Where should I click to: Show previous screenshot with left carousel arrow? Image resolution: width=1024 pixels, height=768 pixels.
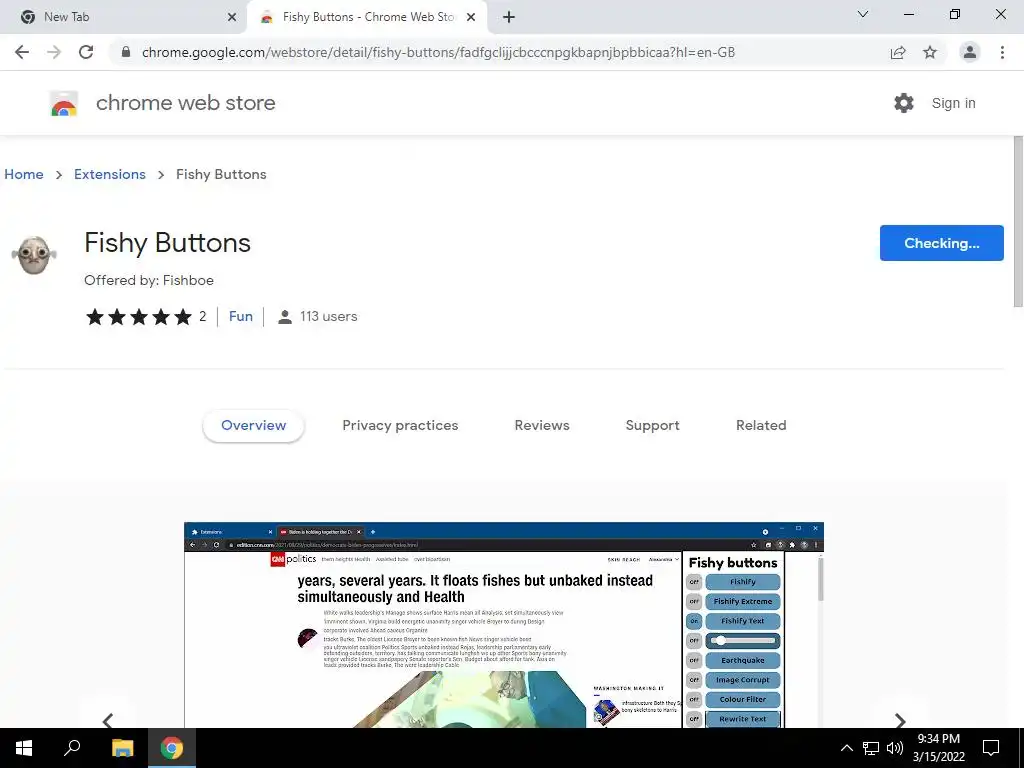click(108, 720)
